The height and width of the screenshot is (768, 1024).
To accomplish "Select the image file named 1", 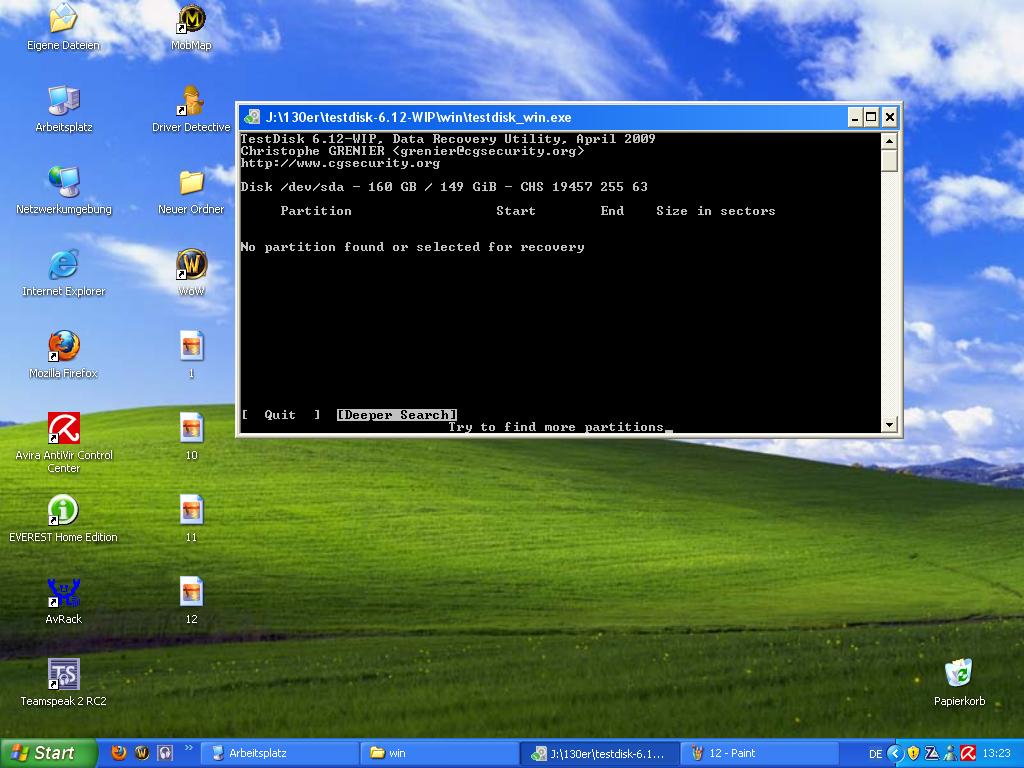I will 191,355.
